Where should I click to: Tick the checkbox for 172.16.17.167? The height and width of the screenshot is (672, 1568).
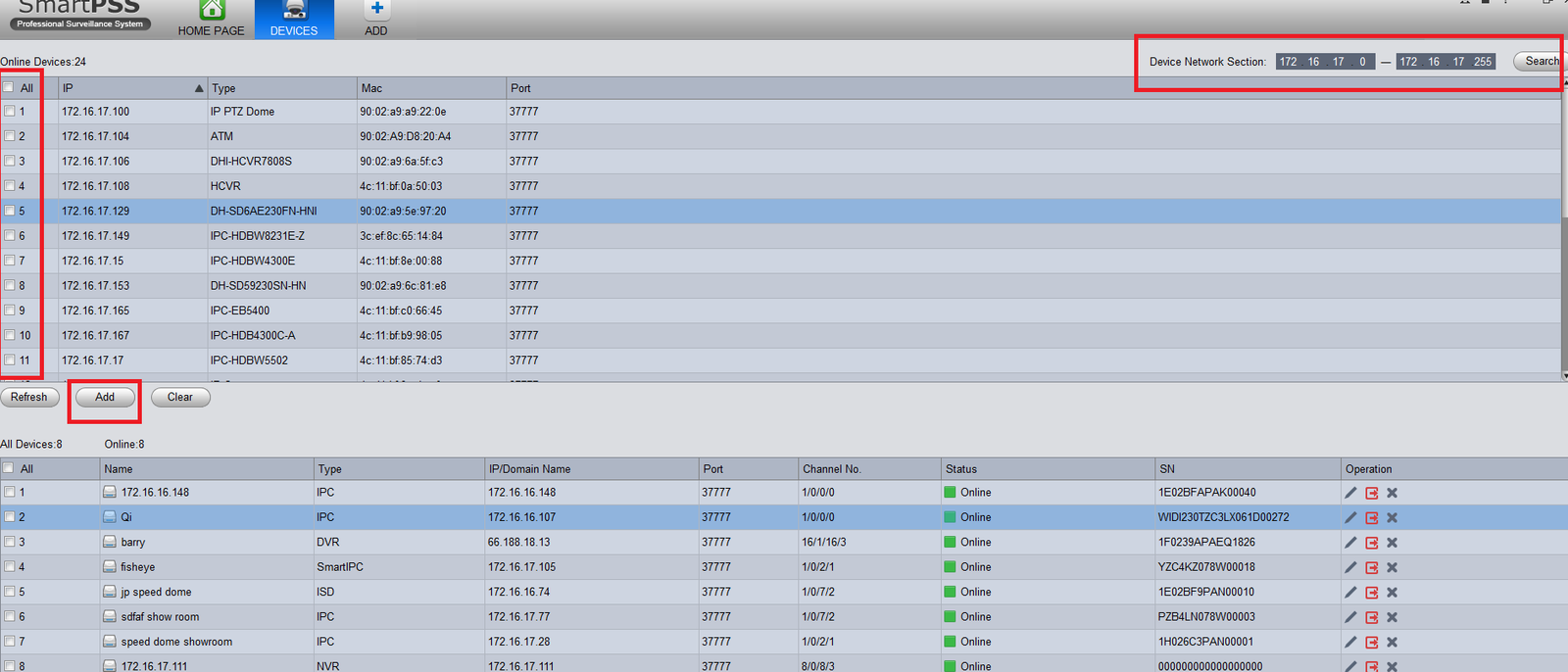click(x=9, y=335)
